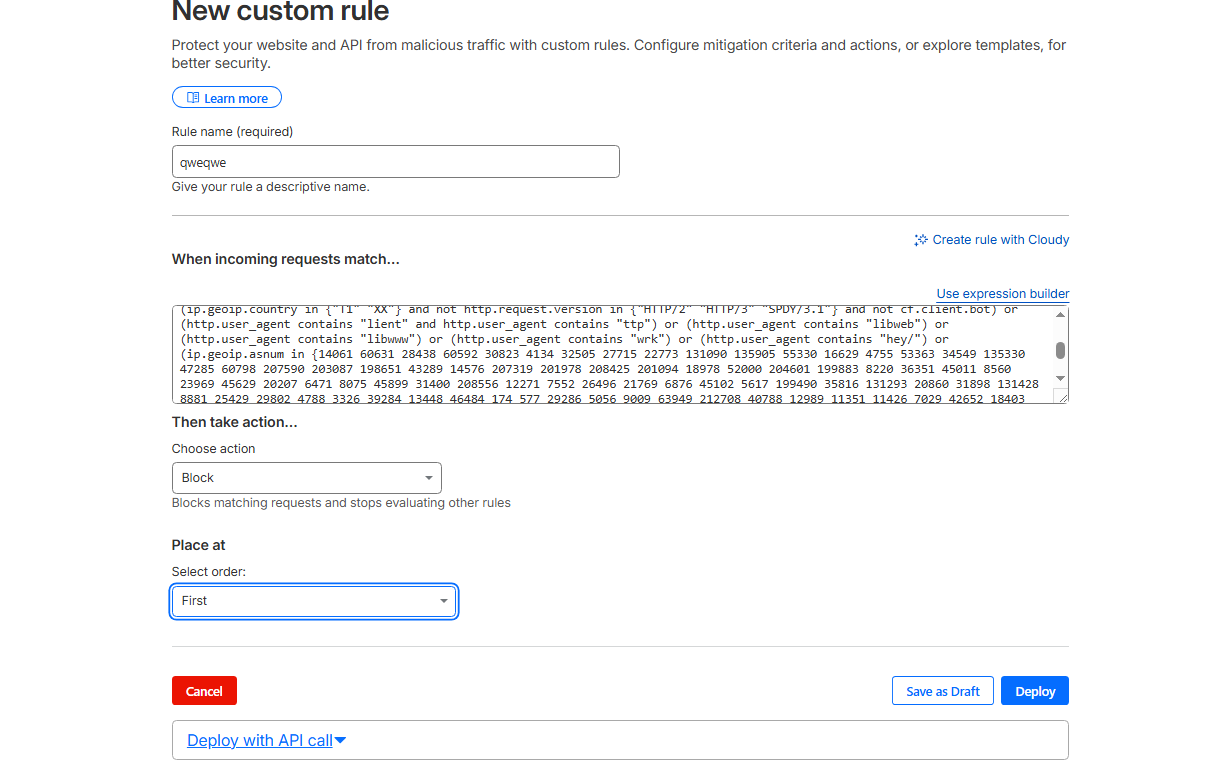The height and width of the screenshot is (778, 1205).
Task: Click the caret beside Deploy with API call
Action: (340, 741)
